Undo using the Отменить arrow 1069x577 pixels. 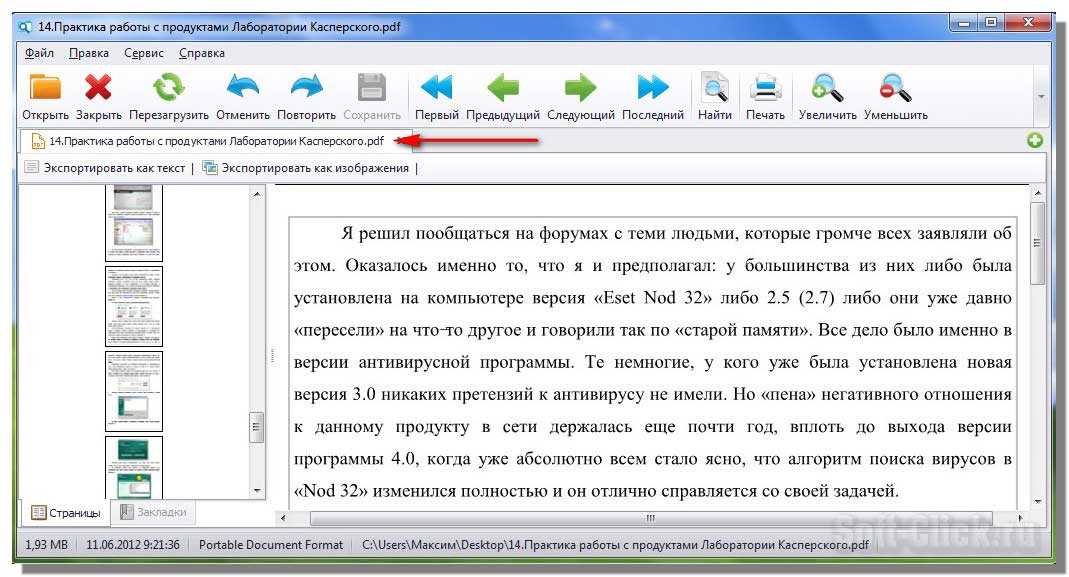point(243,89)
